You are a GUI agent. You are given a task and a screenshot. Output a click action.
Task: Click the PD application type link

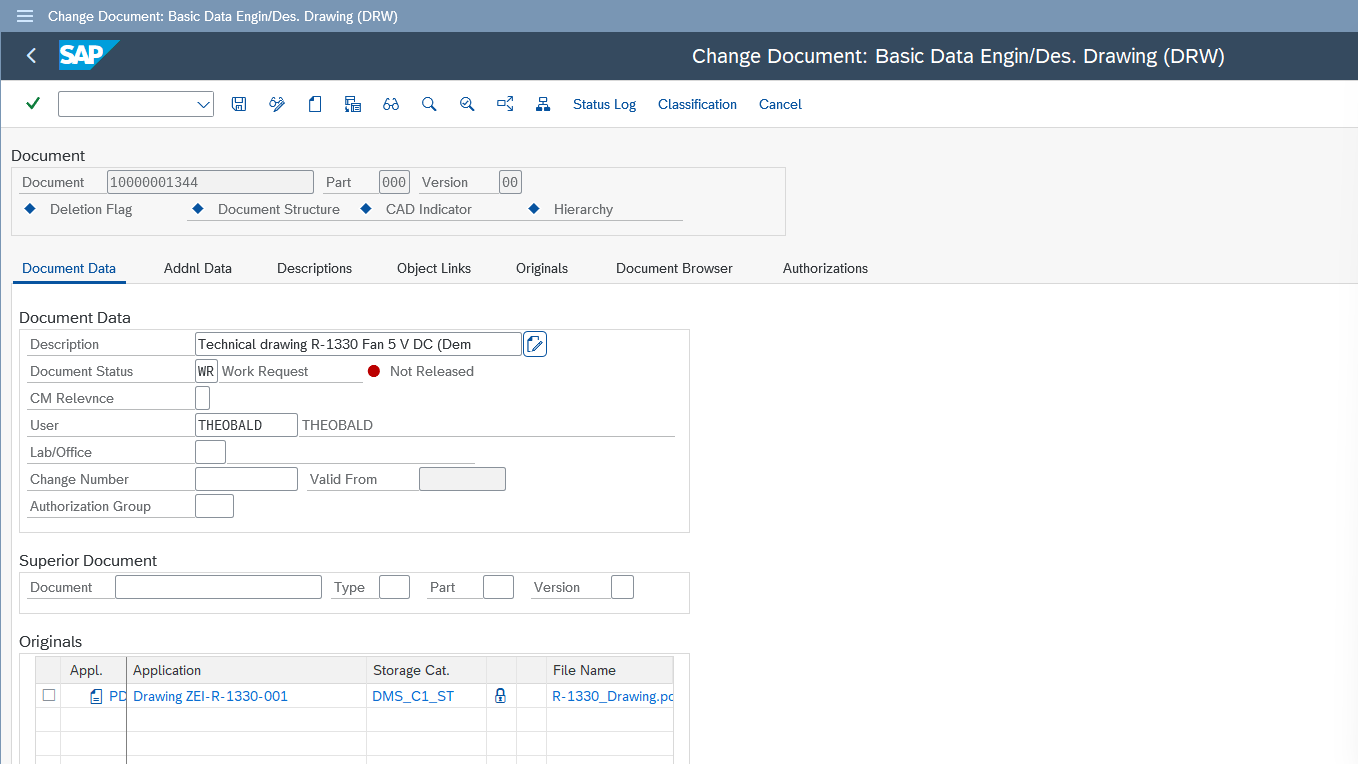point(117,696)
